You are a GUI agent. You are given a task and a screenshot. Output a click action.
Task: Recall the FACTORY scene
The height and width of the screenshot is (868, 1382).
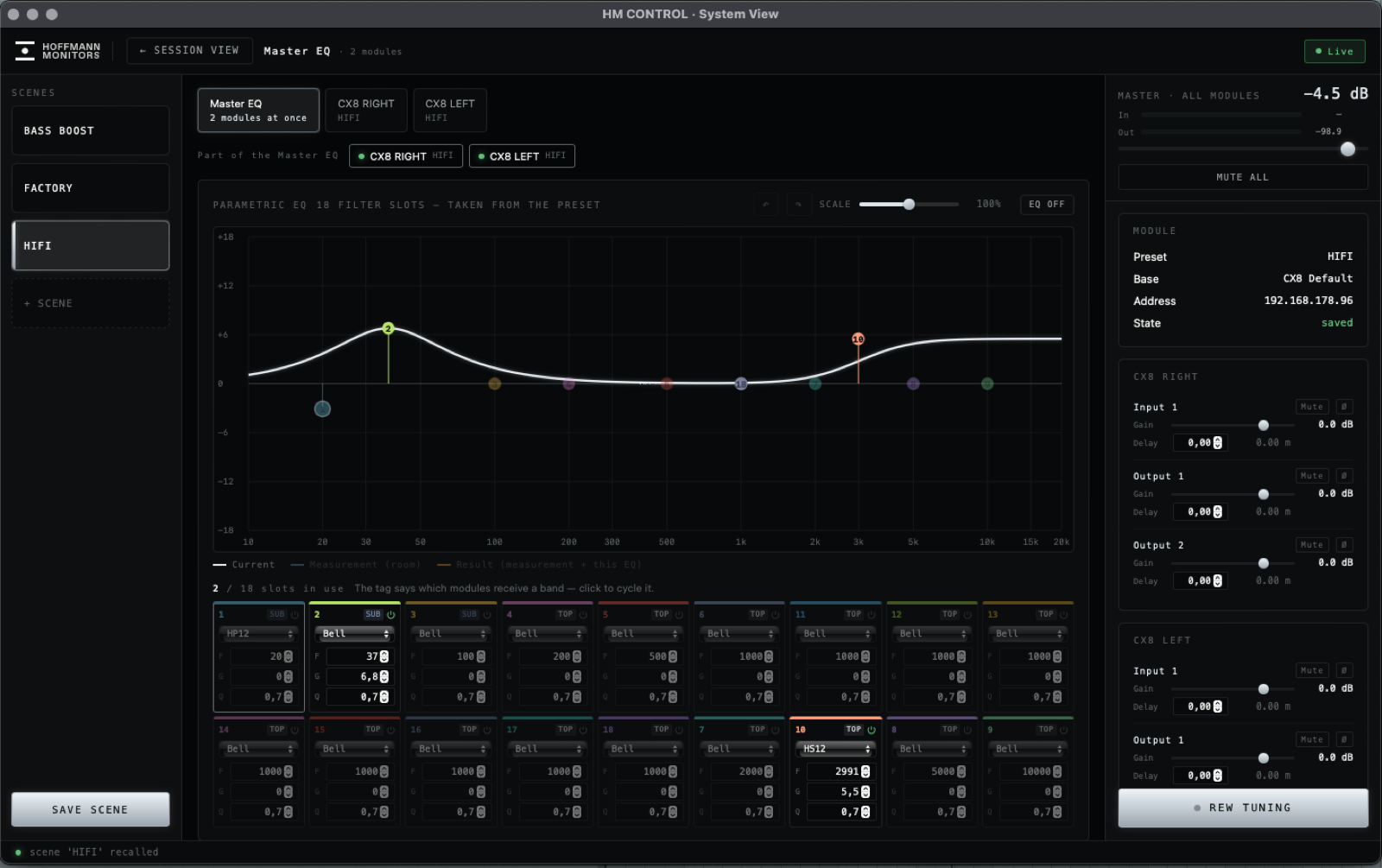tap(91, 188)
